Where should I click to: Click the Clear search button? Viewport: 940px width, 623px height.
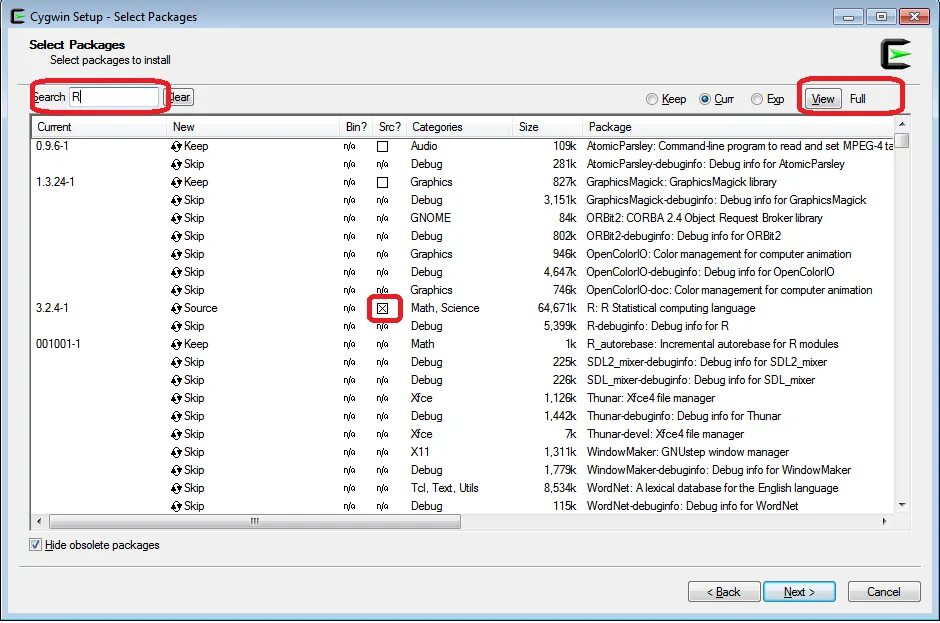[x=179, y=97]
